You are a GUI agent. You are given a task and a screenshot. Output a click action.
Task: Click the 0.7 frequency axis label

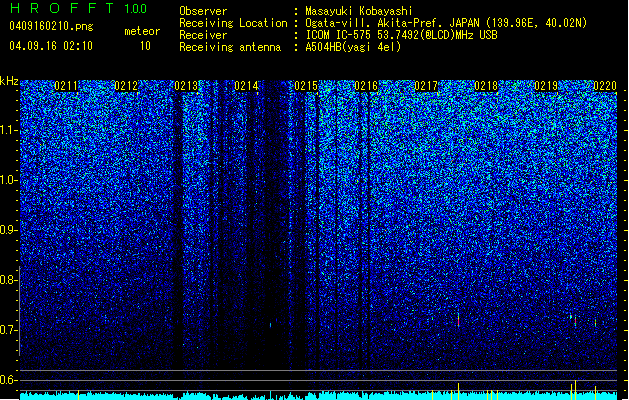pos(9,330)
